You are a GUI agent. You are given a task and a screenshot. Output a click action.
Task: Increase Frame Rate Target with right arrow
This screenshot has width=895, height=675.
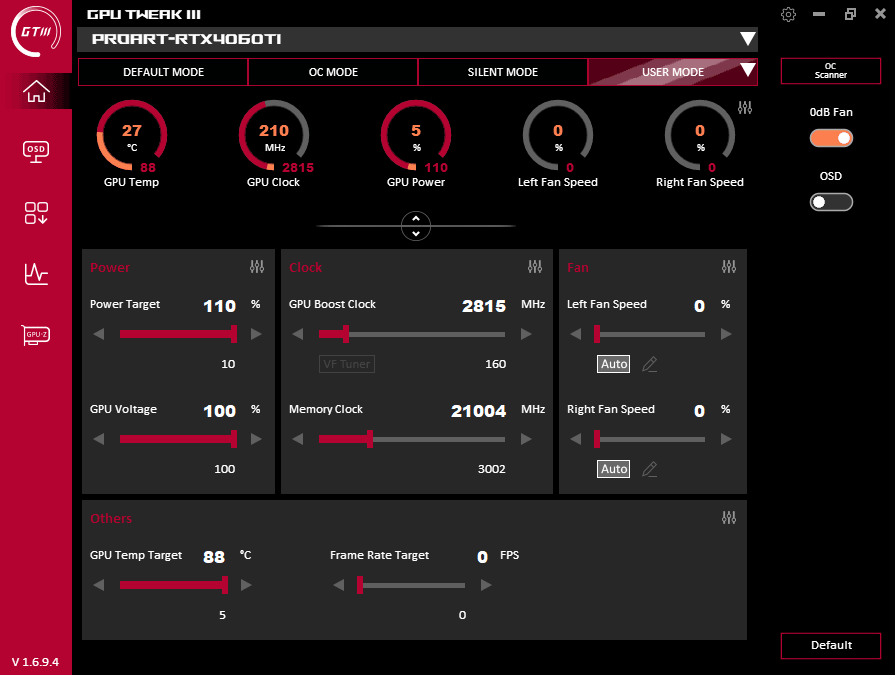point(486,585)
